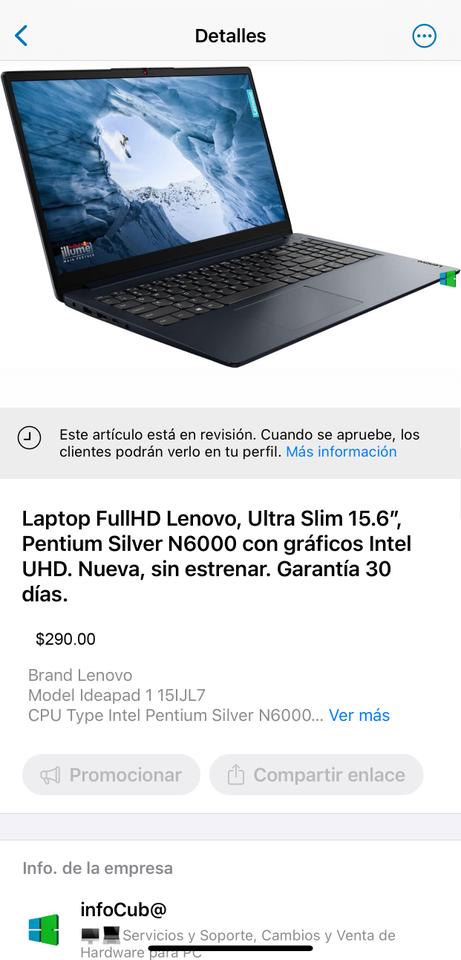The image size is (461, 960).
Task: Tap the Promocionar button
Action: click(x=111, y=775)
